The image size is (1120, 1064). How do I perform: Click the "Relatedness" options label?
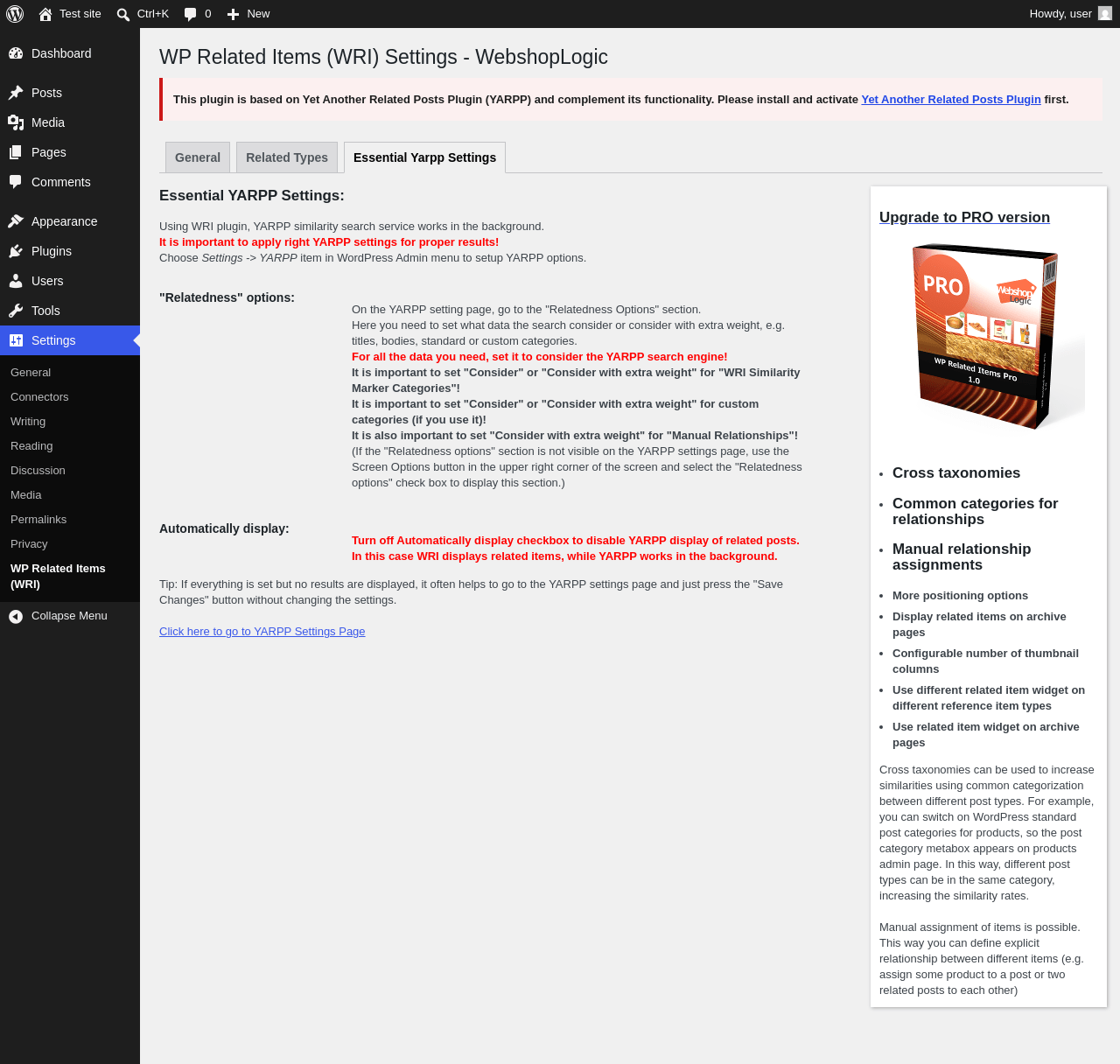227,298
